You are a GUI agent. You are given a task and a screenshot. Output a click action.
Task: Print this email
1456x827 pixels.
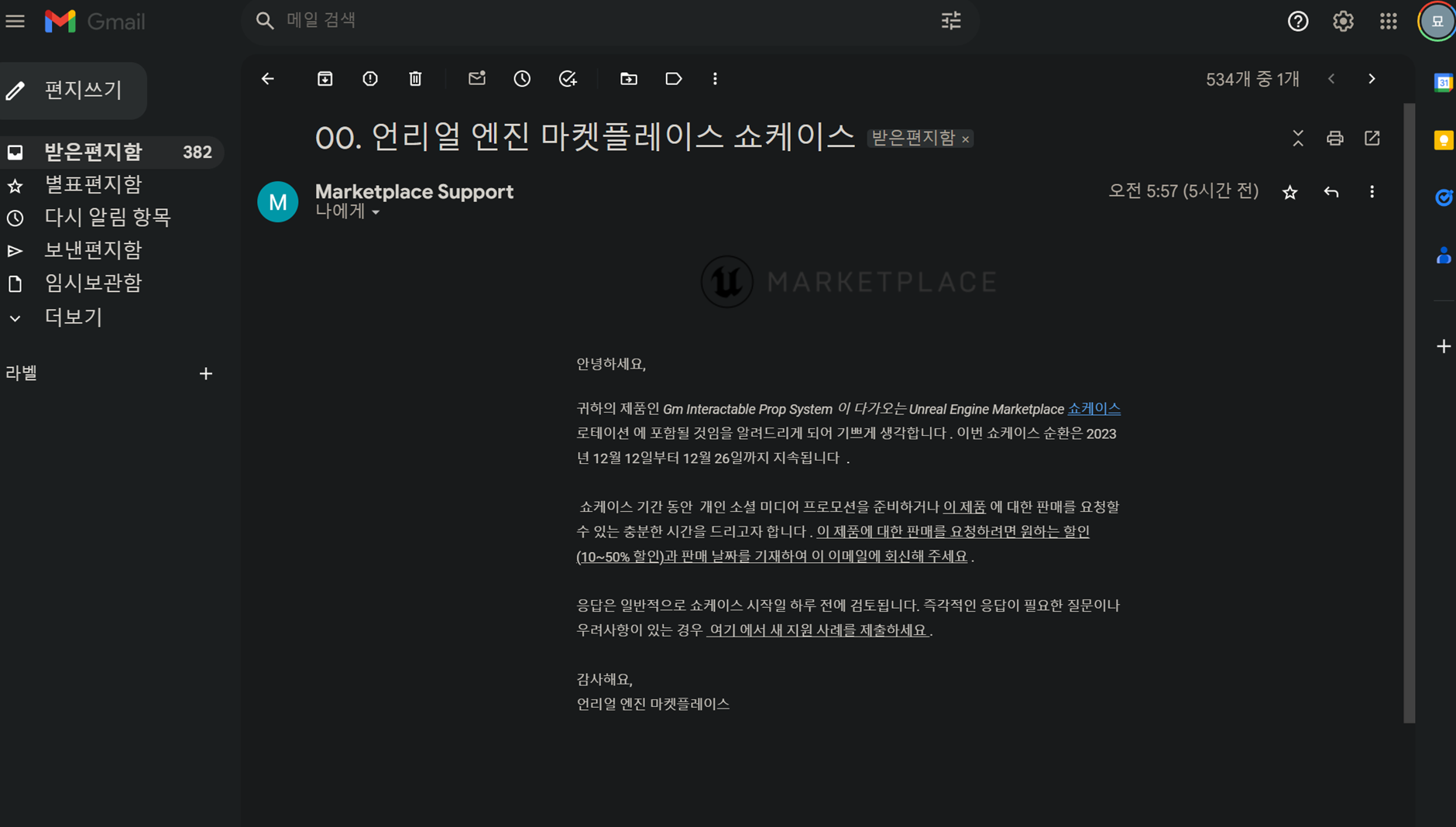pyautogui.click(x=1334, y=138)
